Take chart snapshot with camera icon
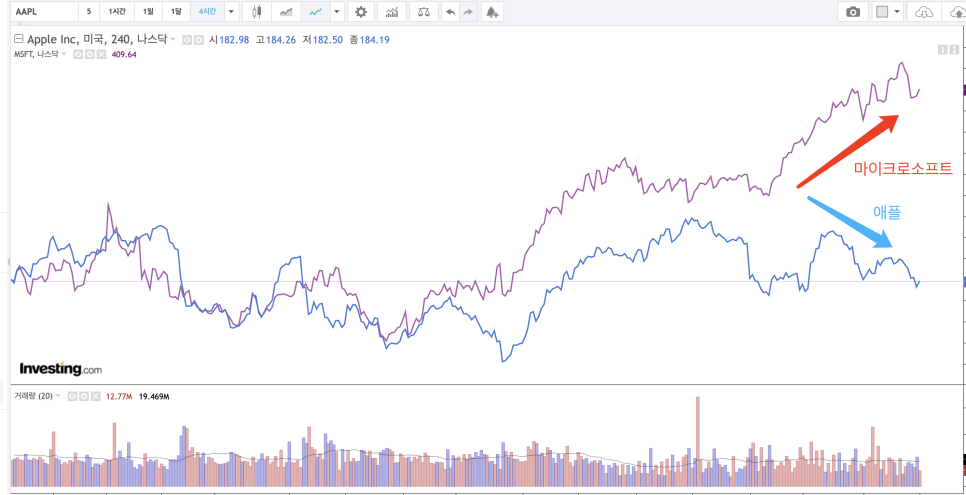 853,12
